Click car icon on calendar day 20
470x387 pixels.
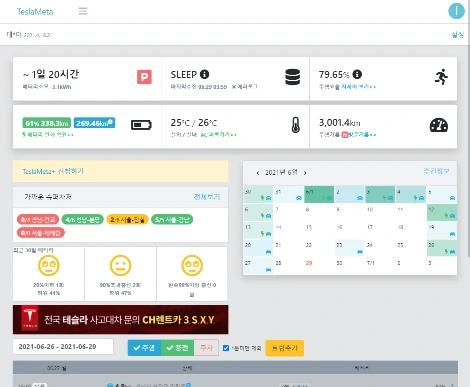pos(268,252)
